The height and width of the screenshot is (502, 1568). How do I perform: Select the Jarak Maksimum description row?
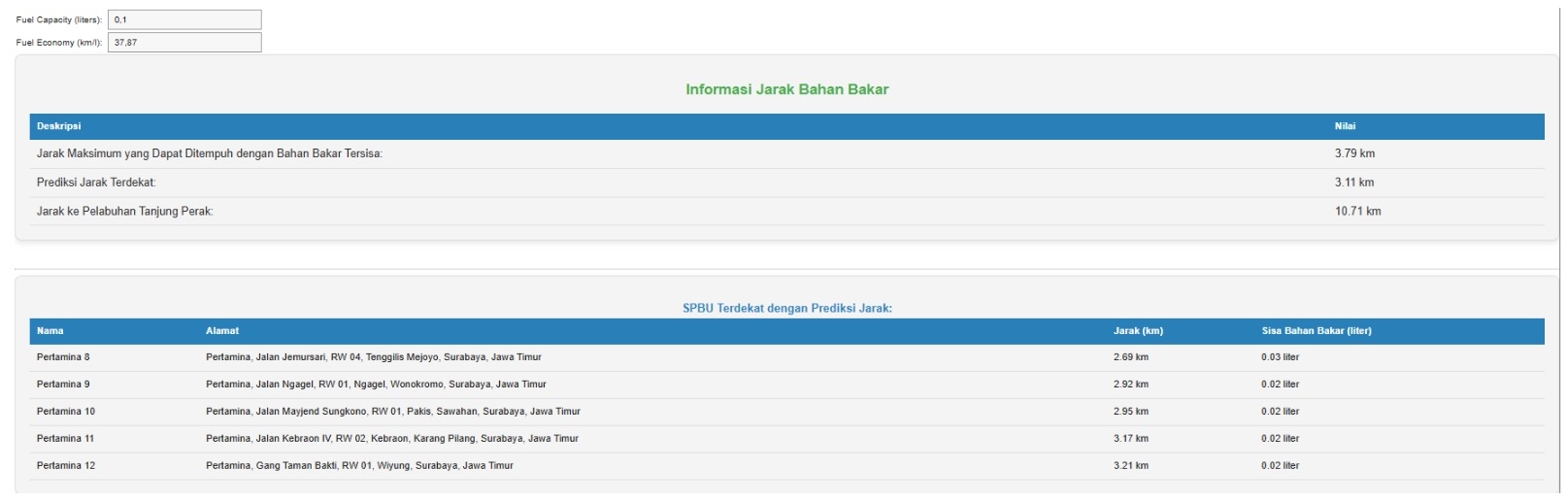(210, 153)
